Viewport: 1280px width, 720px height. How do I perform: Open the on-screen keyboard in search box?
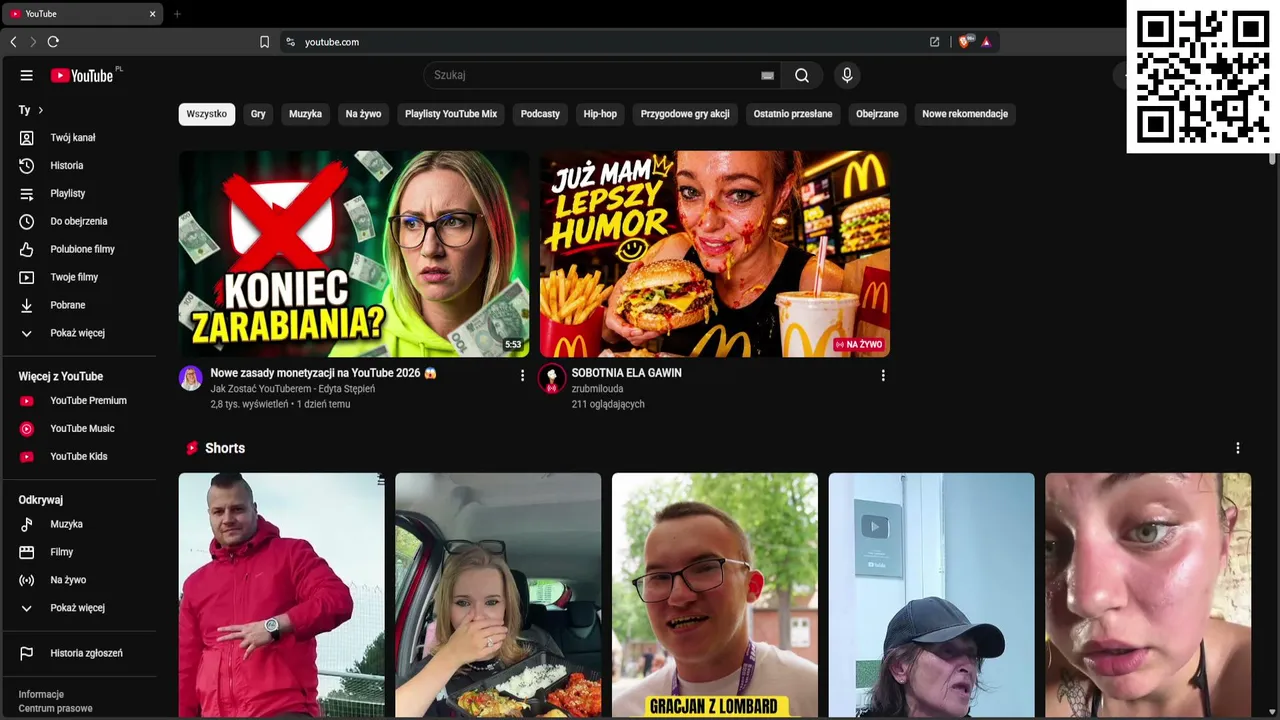pos(767,75)
